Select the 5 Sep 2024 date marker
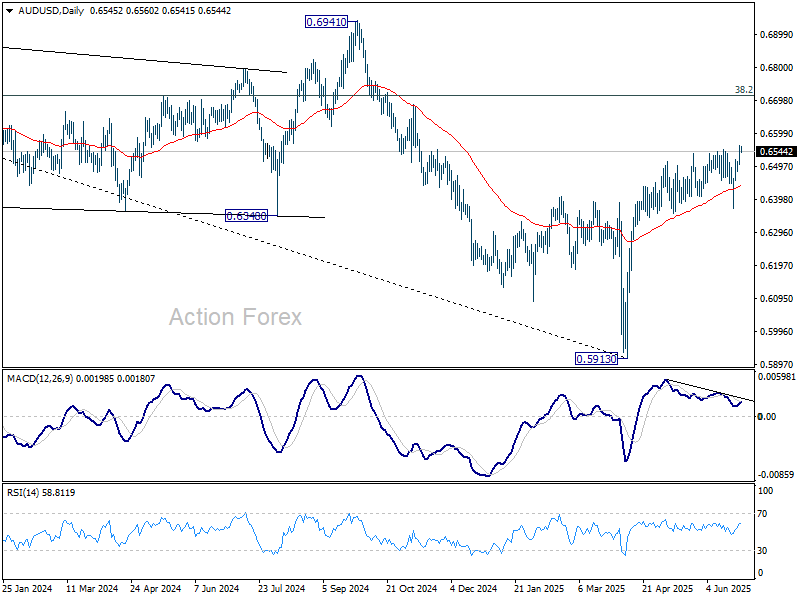 click(345, 588)
